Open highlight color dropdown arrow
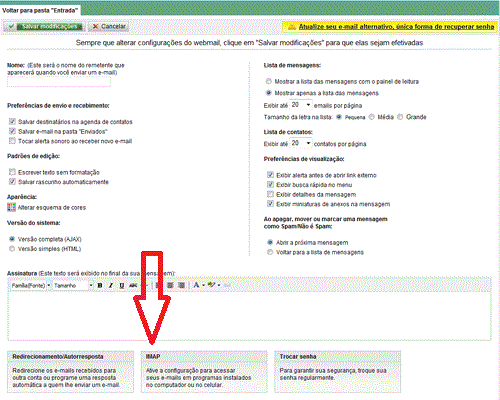The width and height of the screenshot is (500, 400). point(219,285)
